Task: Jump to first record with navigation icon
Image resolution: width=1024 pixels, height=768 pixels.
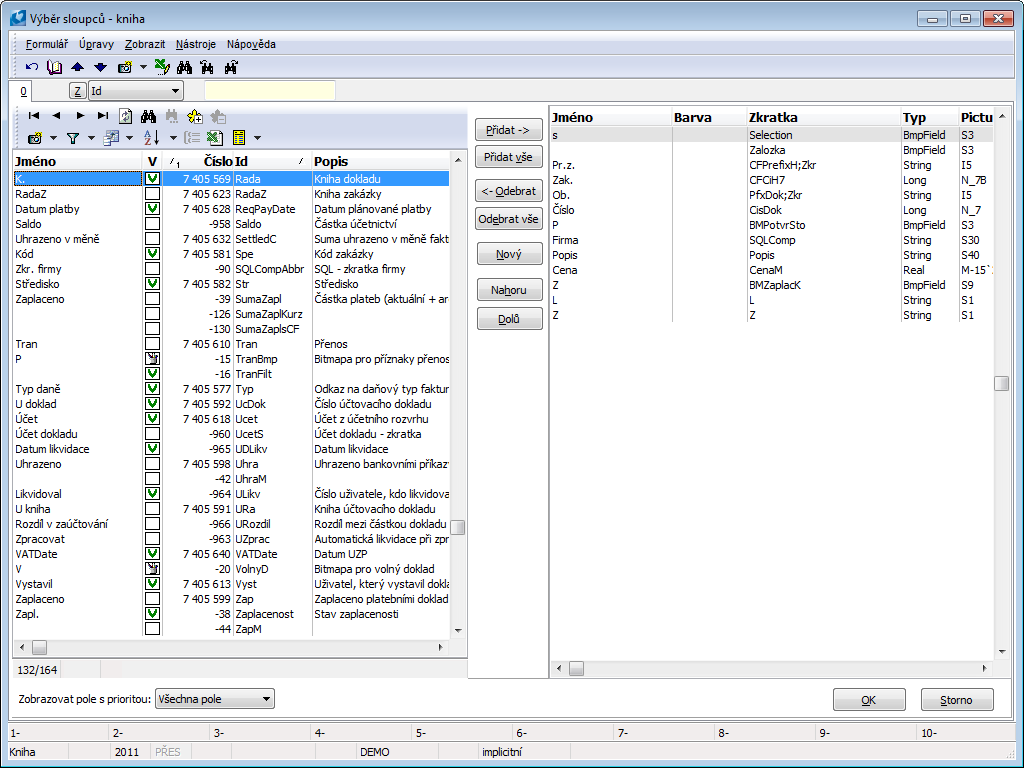Action: point(33,116)
